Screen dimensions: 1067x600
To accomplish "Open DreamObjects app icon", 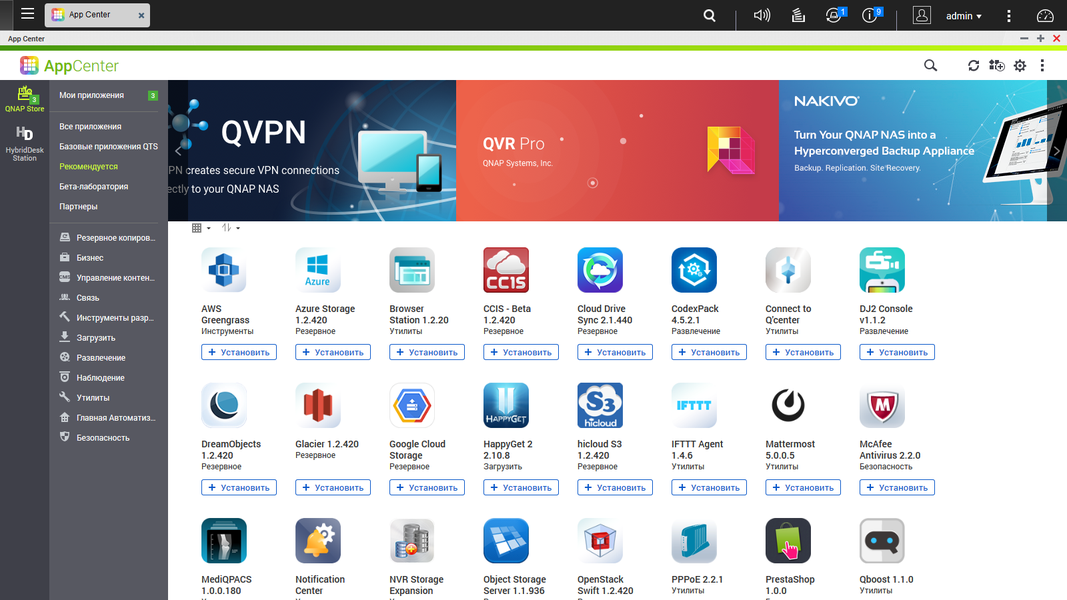I will click(224, 405).
